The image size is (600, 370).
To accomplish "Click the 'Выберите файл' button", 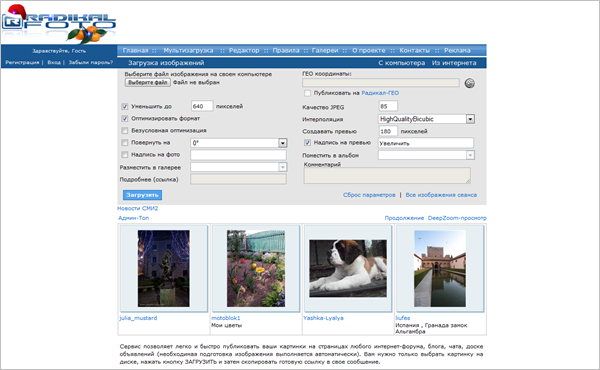I will pyautogui.click(x=148, y=82).
